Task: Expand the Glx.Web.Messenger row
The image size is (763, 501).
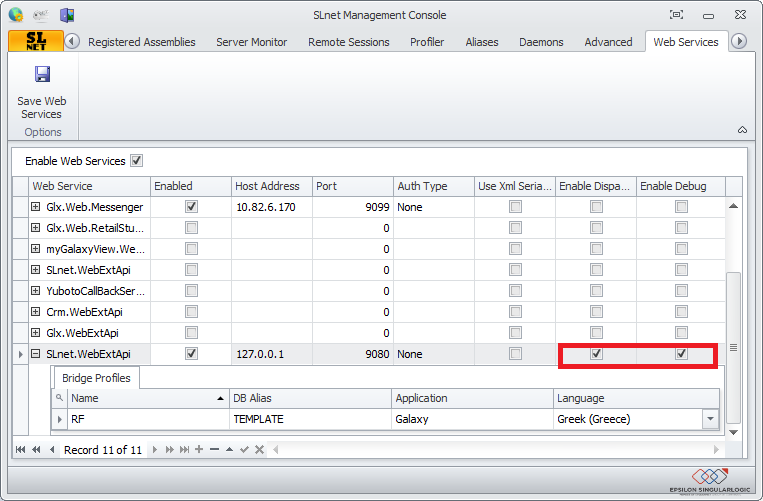Action: (36, 207)
